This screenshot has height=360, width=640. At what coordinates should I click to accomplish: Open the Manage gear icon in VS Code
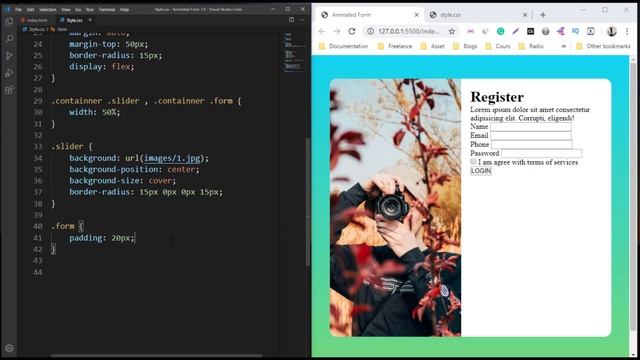(9, 348)
